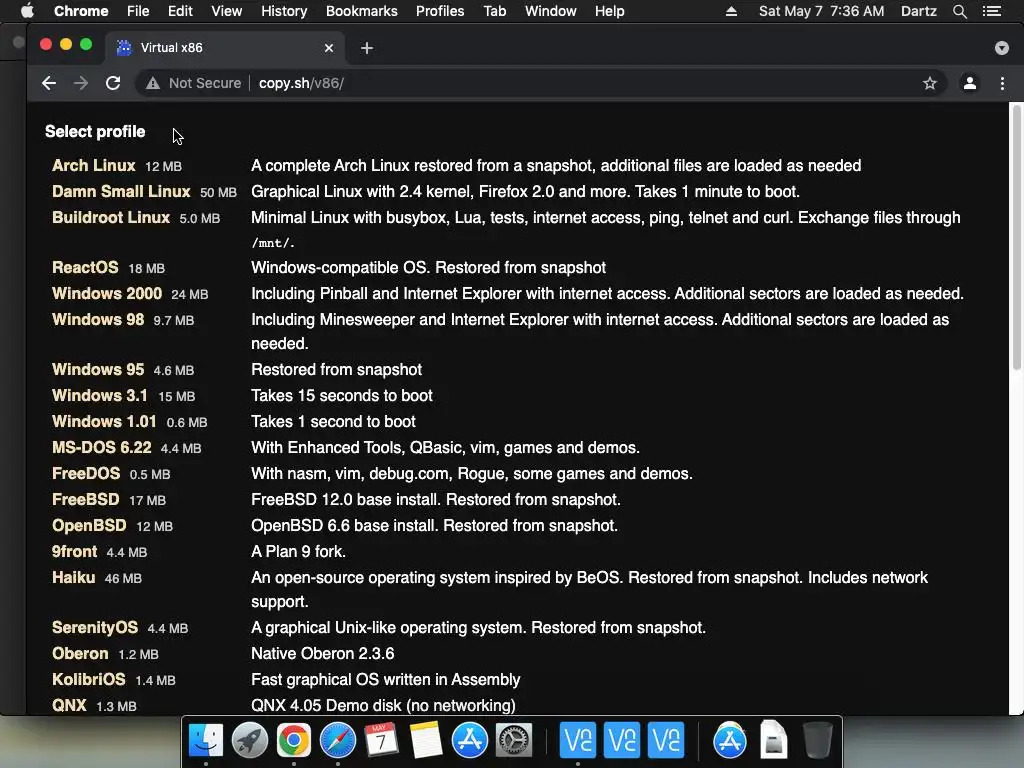The height and width of the screenshot is (768, 1024).
Task: Start the MS-DOS 6.22 profile
Action: [x=102, y=448]
